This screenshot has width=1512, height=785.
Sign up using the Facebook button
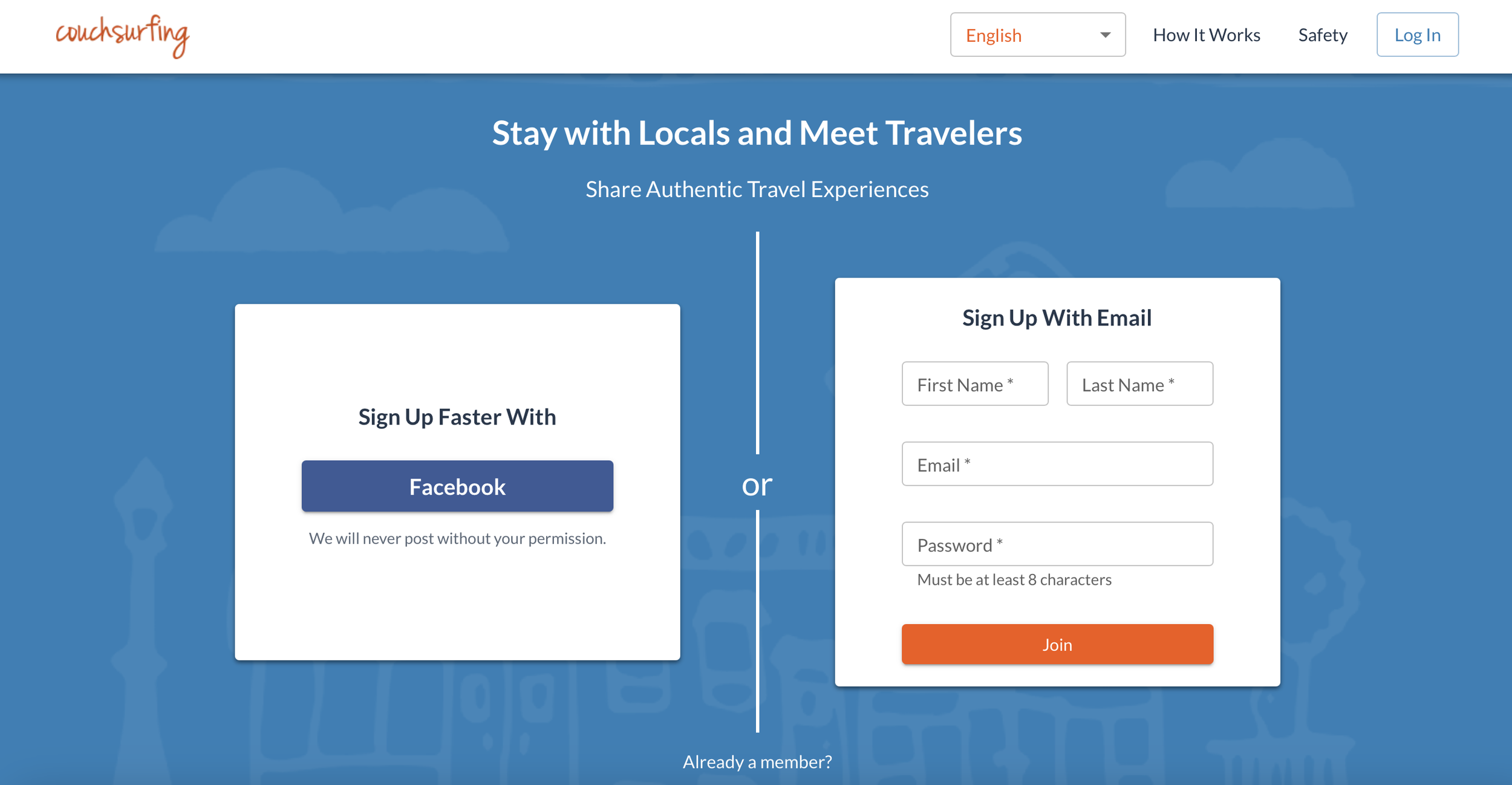[x=457, y=486]
